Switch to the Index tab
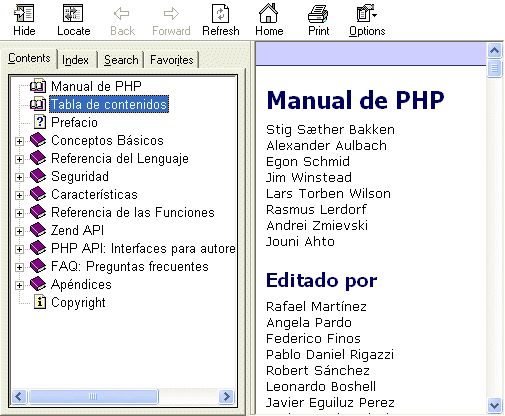Image resolution: width=505 pixels, height=416 pixels. click(76, 60)
